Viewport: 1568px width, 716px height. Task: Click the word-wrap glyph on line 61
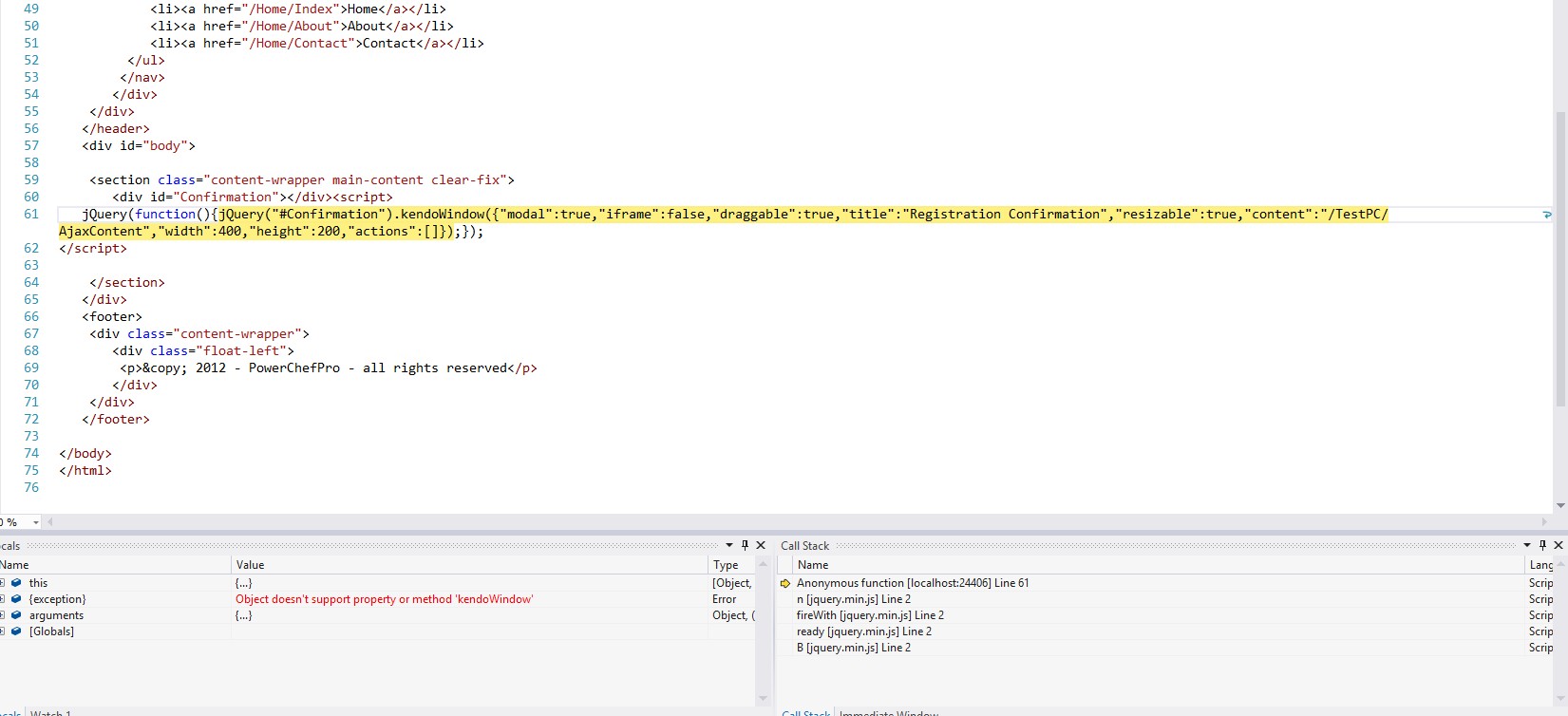(1547, 215)
